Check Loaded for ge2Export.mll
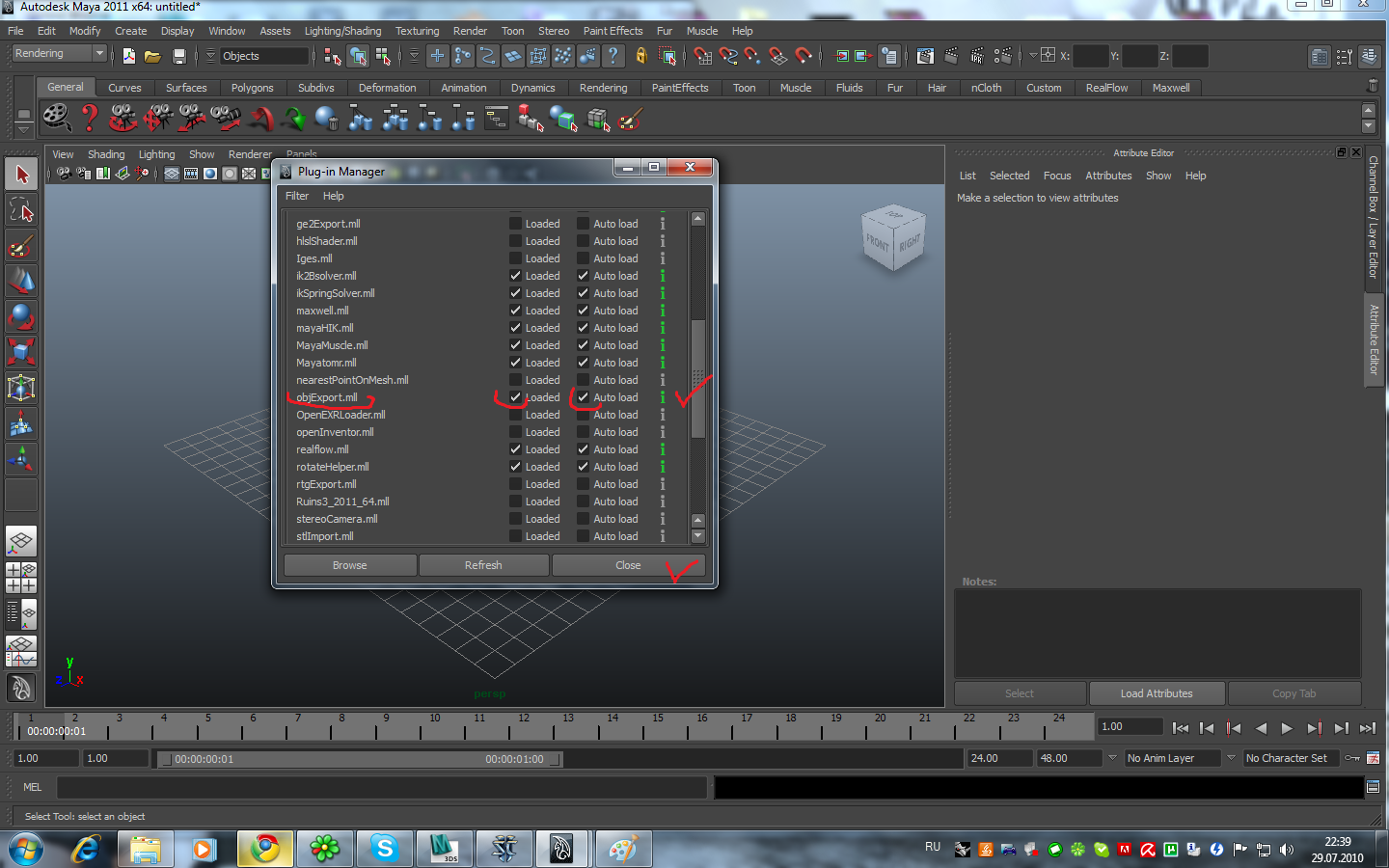 pyautogui.click(x=516, y=224)
